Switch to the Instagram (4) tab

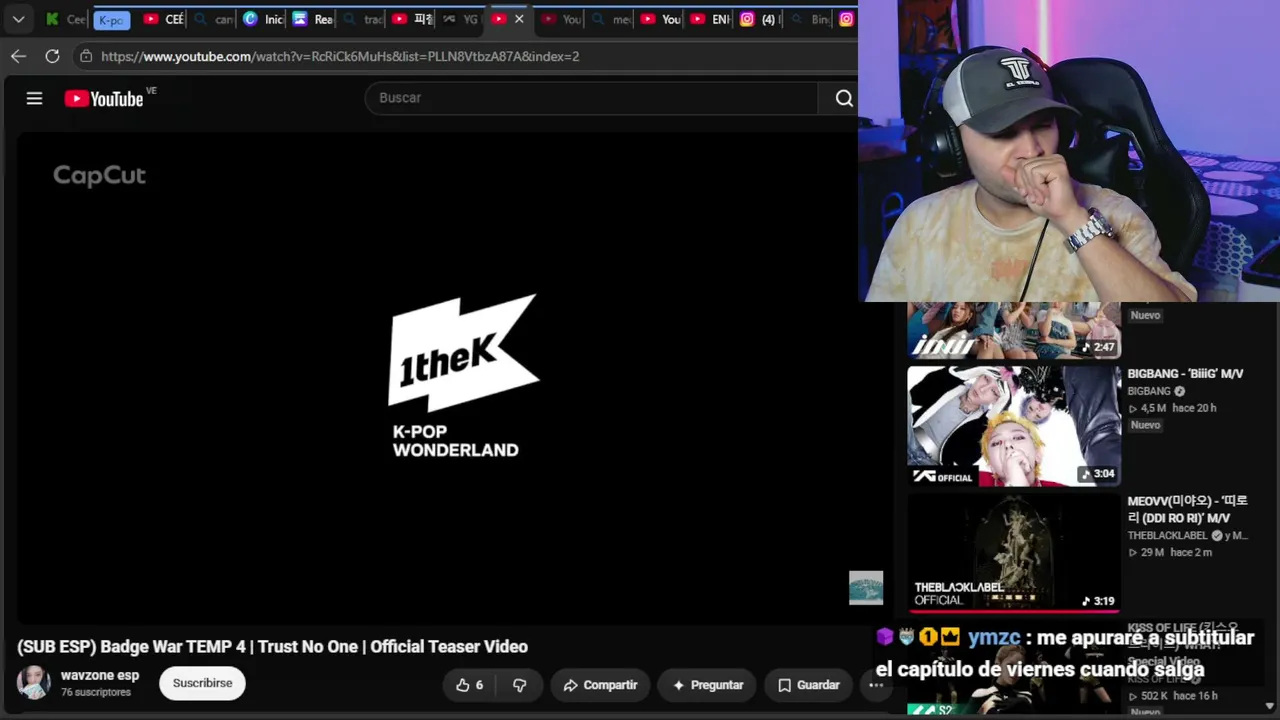click(760, 19)
